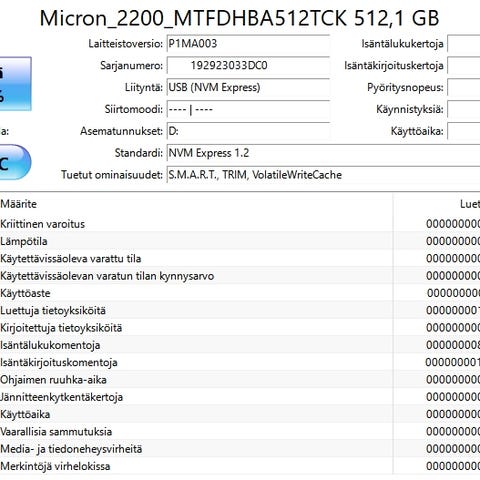The width and height of the screenshot is (480, 480).
Task: Select the Kirjoitettuja tietoyksiköitä row
Action: 240,328
